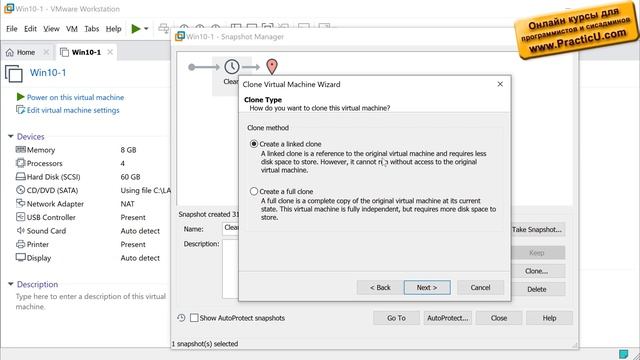Click the '1 snapshot(s) selected' status text
Viewport: 640px width, 360px height.
[204, 344]
